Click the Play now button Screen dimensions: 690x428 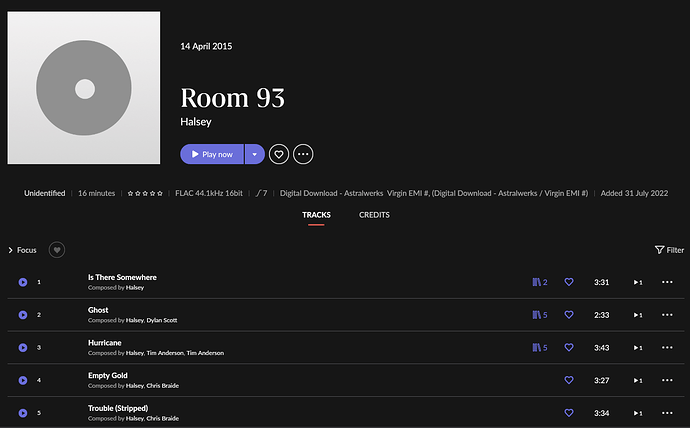[212, 154]
